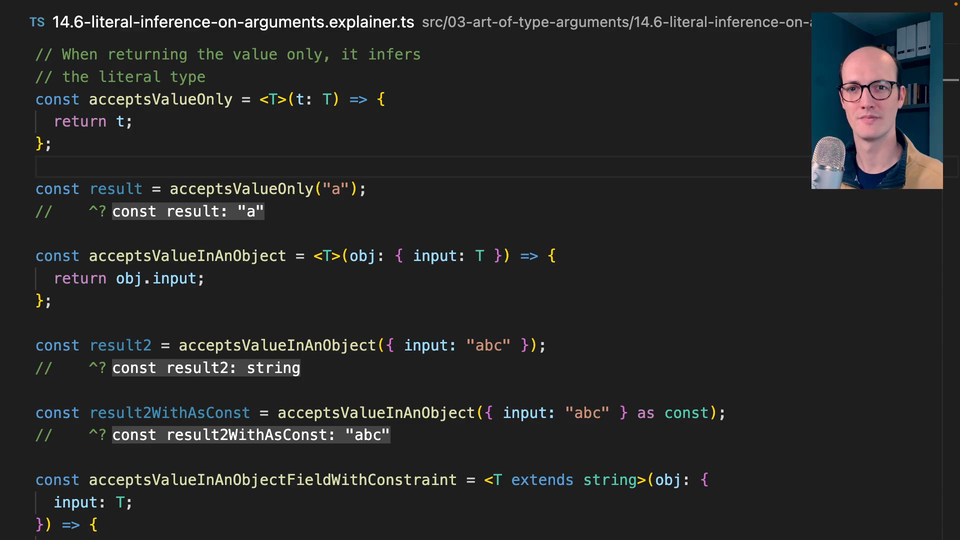This screenshot has height=540, width=960.
Task: Click the "return obj.input;" statement
Action: pos(129,278)
